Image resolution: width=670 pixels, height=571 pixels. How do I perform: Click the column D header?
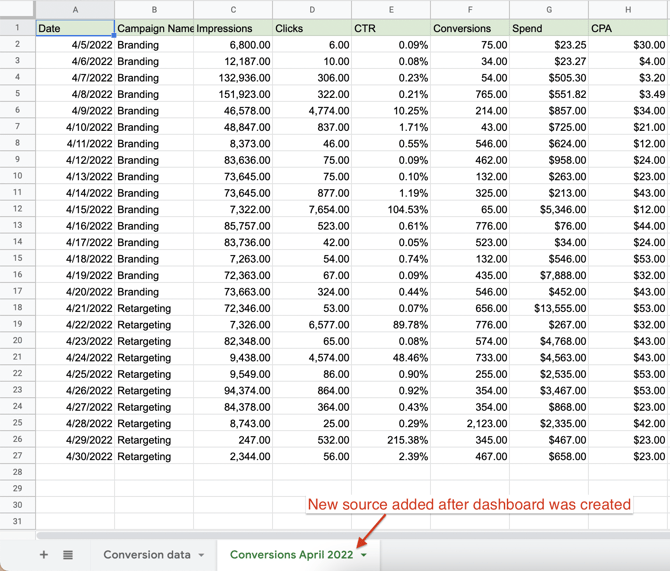[x=312, y=10]
